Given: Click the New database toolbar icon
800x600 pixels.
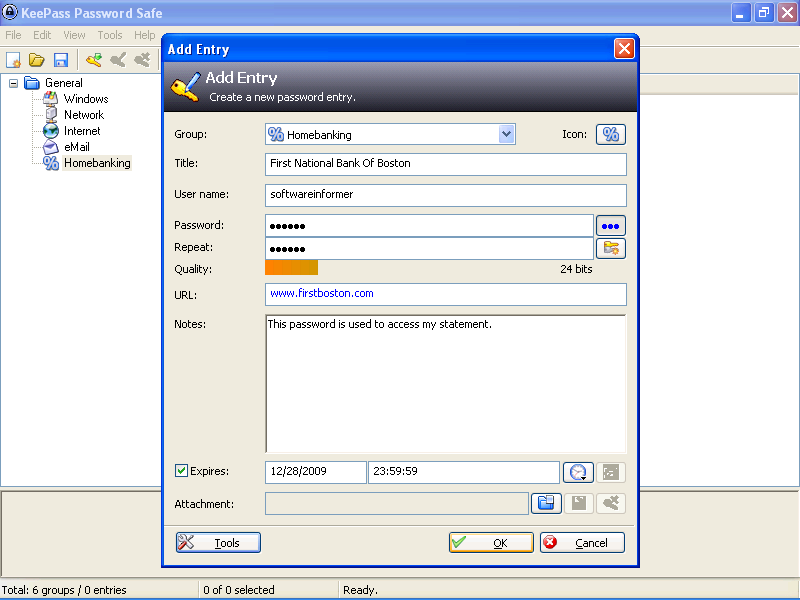Looking at the screenshot, I should (13, 60).
